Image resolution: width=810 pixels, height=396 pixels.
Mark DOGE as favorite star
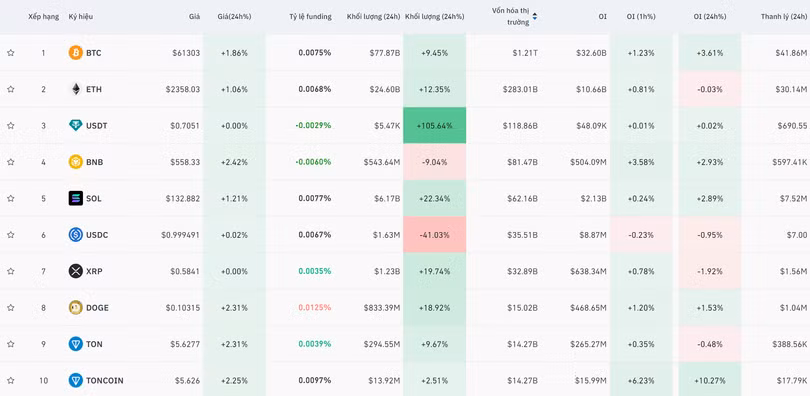(10, 308)
